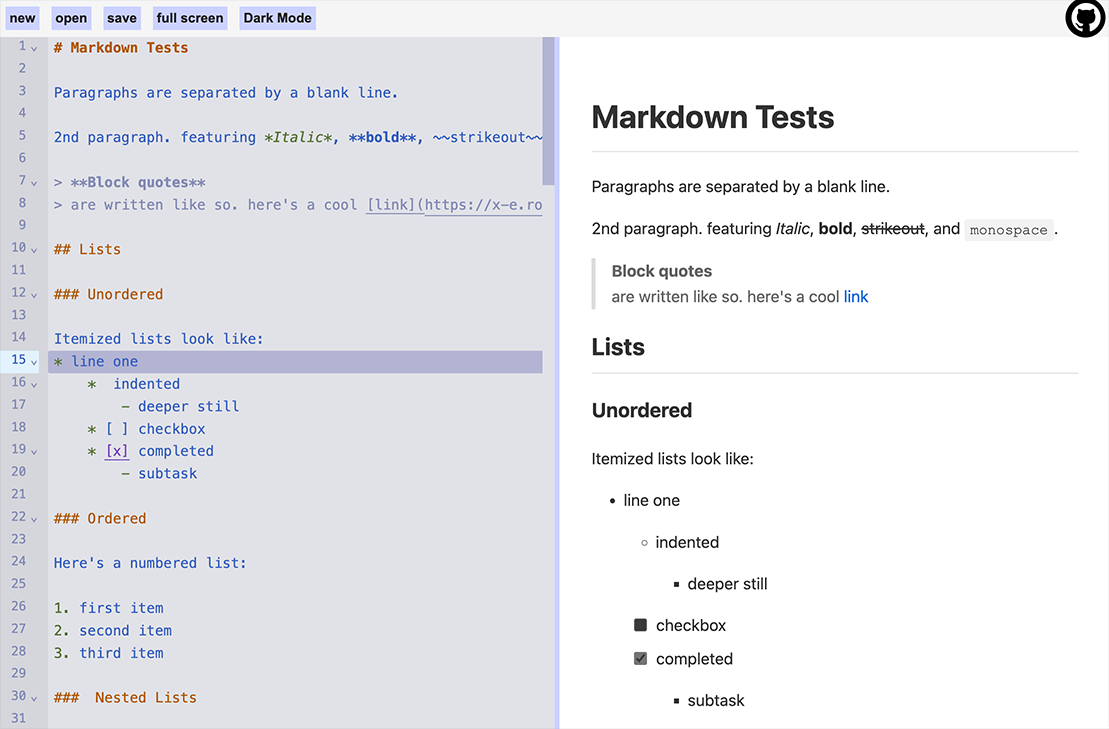Fold the Unordered section at line 12
This screenshot has width=1109, height=729.
[x=34, y=296]
